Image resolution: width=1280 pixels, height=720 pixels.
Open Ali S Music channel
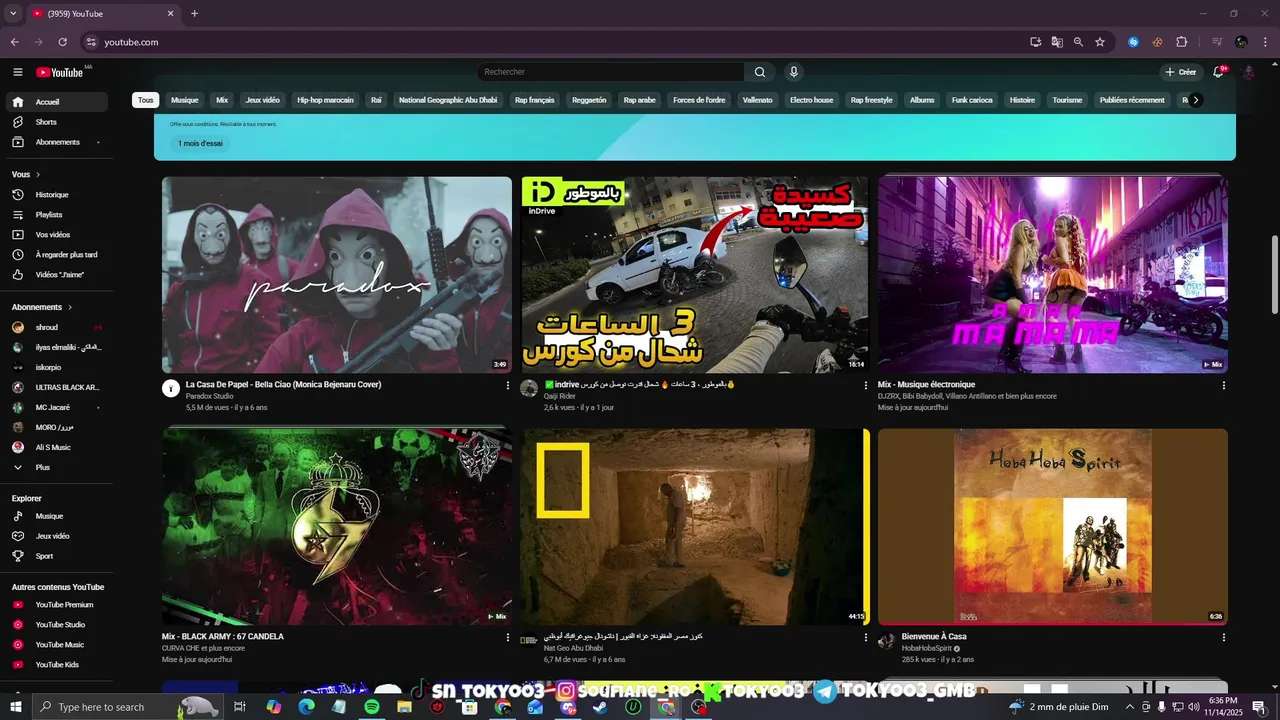tap(58, 447)
